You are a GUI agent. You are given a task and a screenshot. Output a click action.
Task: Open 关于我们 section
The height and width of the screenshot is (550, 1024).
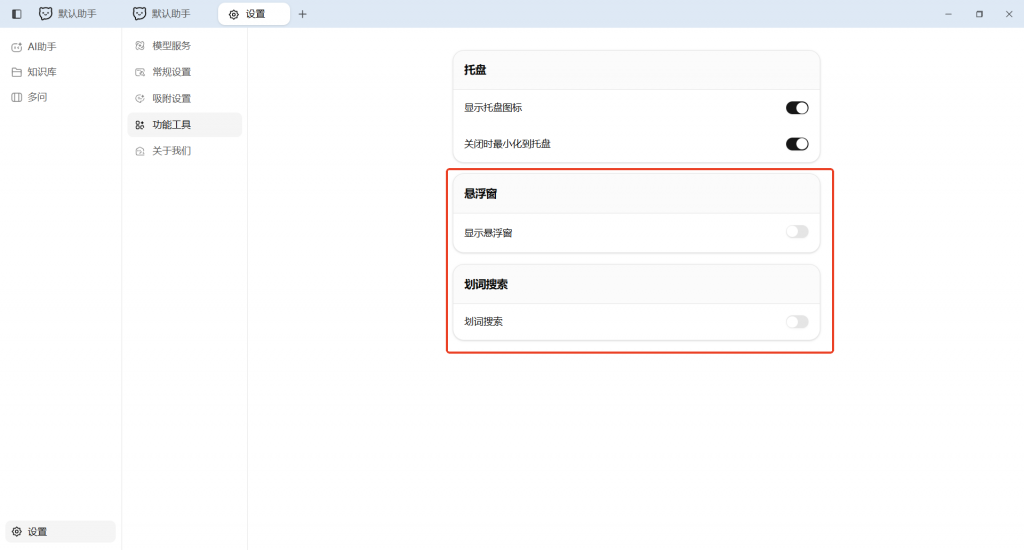185,151
